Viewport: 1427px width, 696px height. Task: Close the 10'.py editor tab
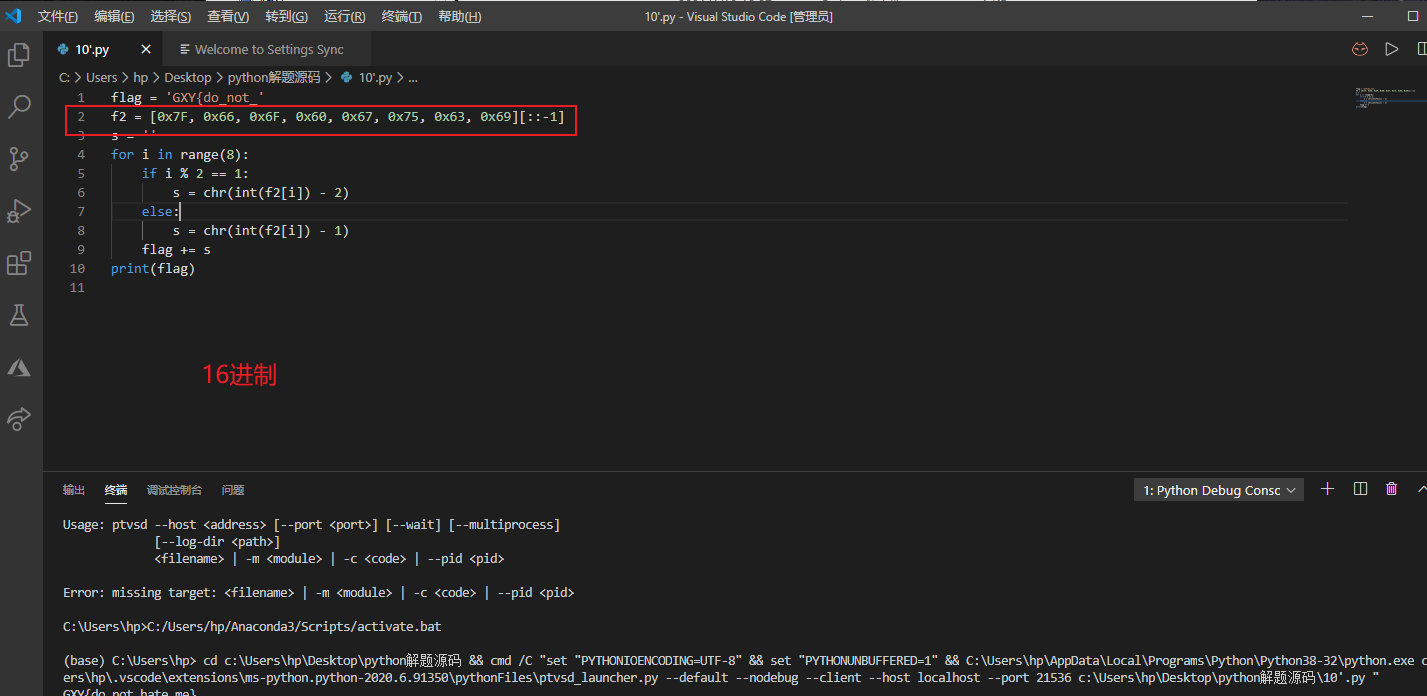point(146,49)
